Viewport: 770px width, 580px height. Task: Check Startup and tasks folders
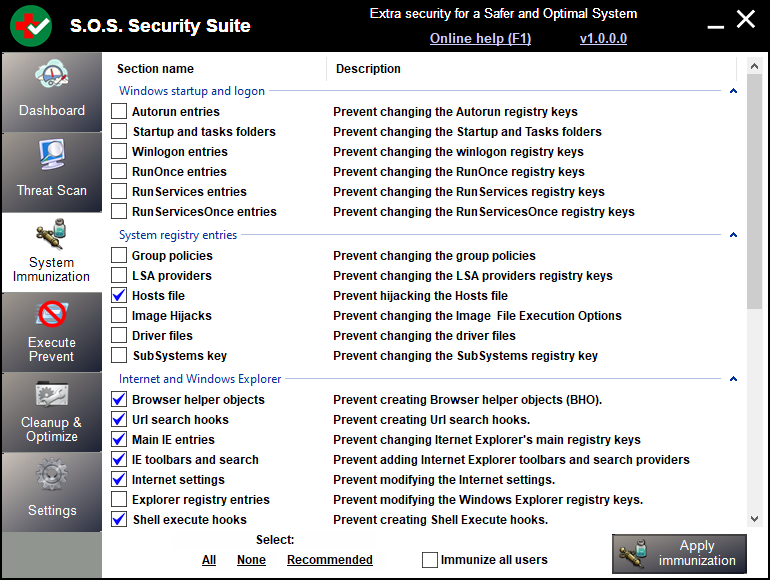tap(119, 132)
